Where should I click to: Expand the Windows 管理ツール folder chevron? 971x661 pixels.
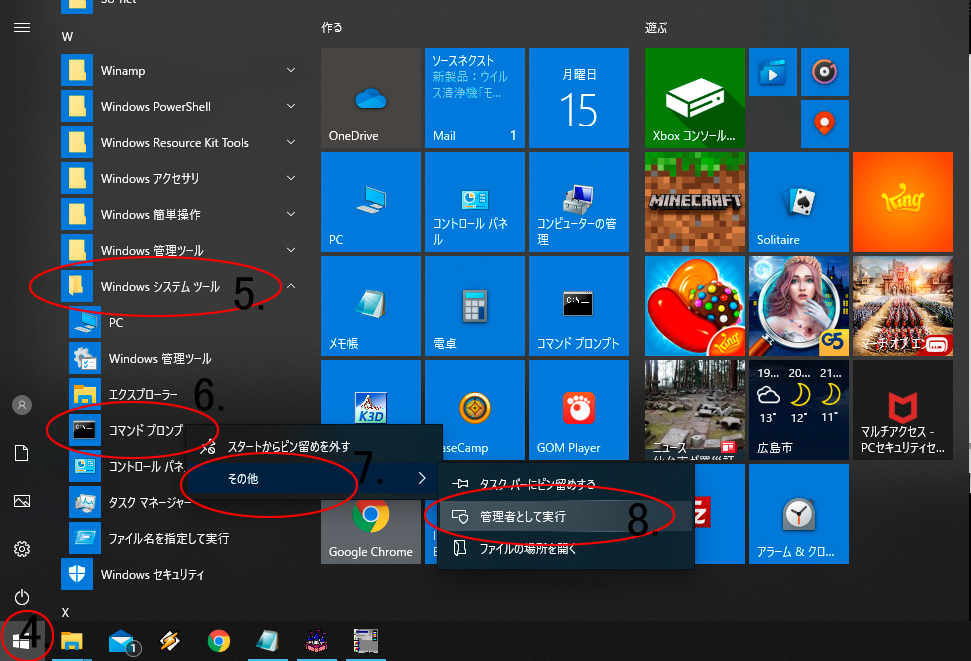[x=290, y=250]
